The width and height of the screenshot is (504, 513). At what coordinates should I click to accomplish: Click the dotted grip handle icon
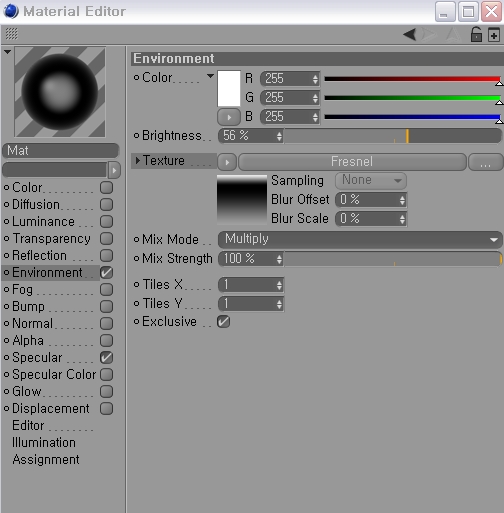(x=11, y=34)
